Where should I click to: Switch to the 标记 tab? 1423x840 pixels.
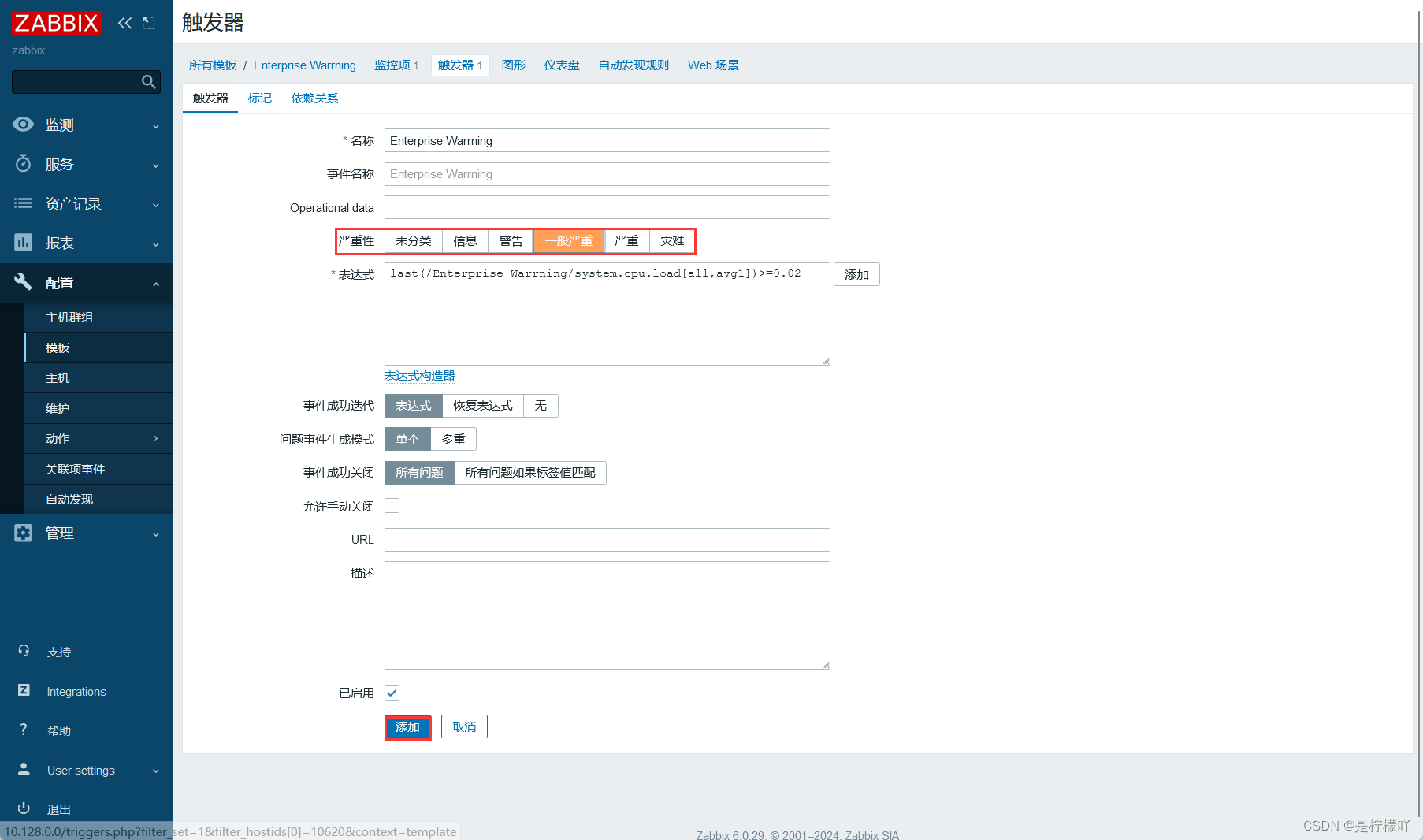coord(259,98)
